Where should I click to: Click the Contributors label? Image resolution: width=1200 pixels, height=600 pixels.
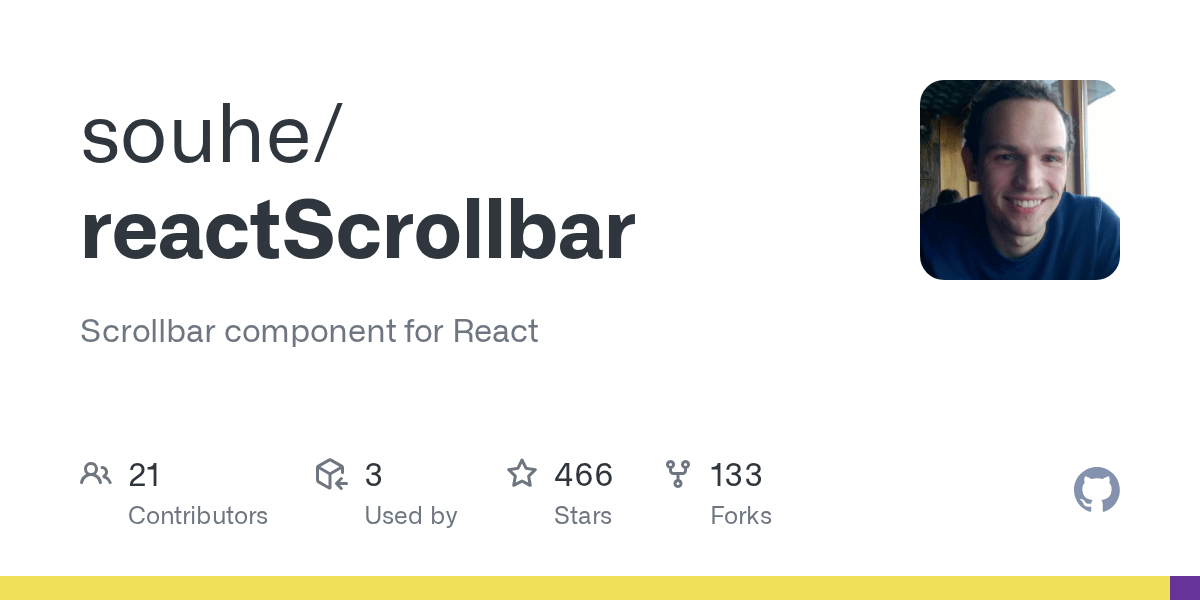pyautogui.click(x=198, y=516)
